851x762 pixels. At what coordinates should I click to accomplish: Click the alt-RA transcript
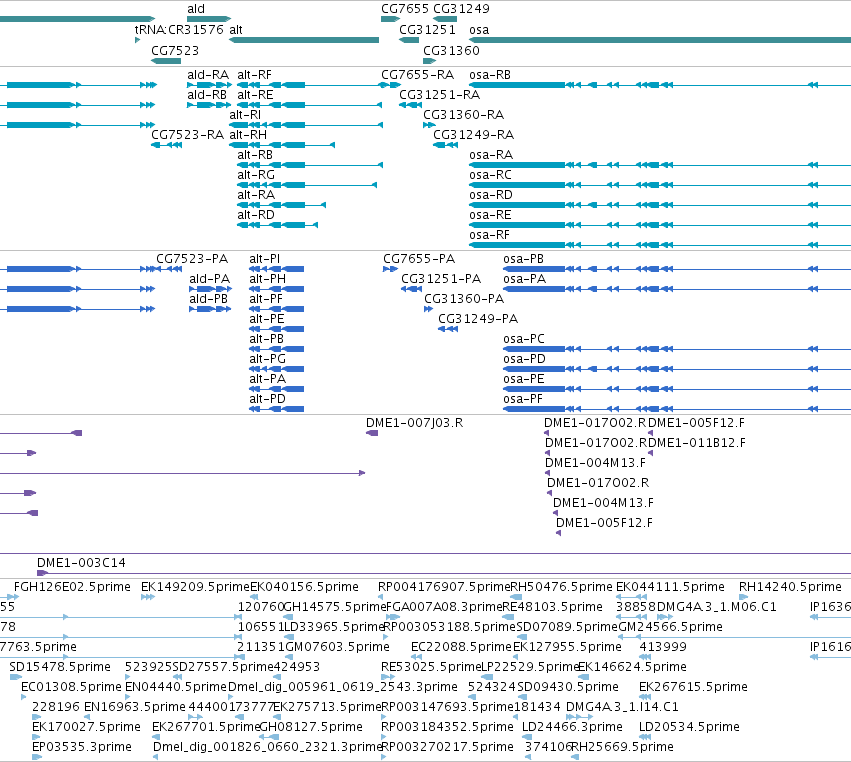(282, 205)
